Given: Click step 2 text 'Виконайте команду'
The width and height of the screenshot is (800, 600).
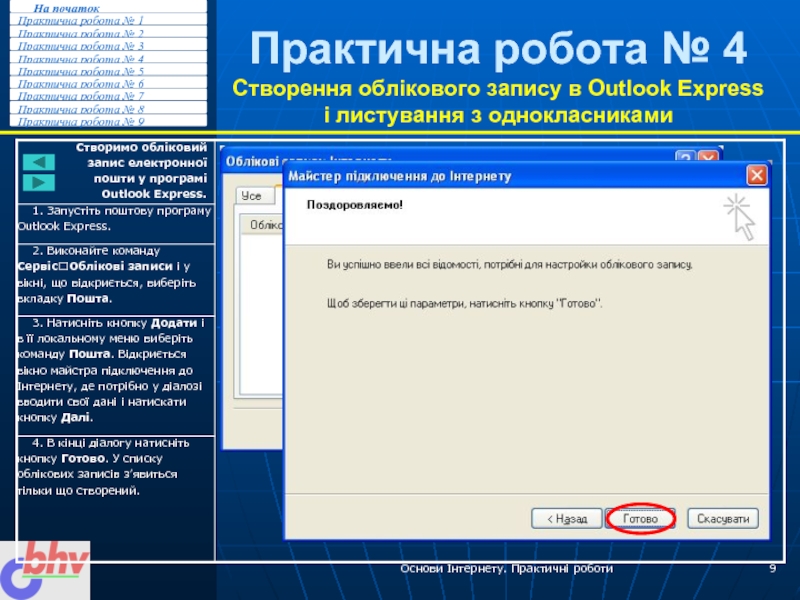Looking at the screenshot, I should pos(103,251).
